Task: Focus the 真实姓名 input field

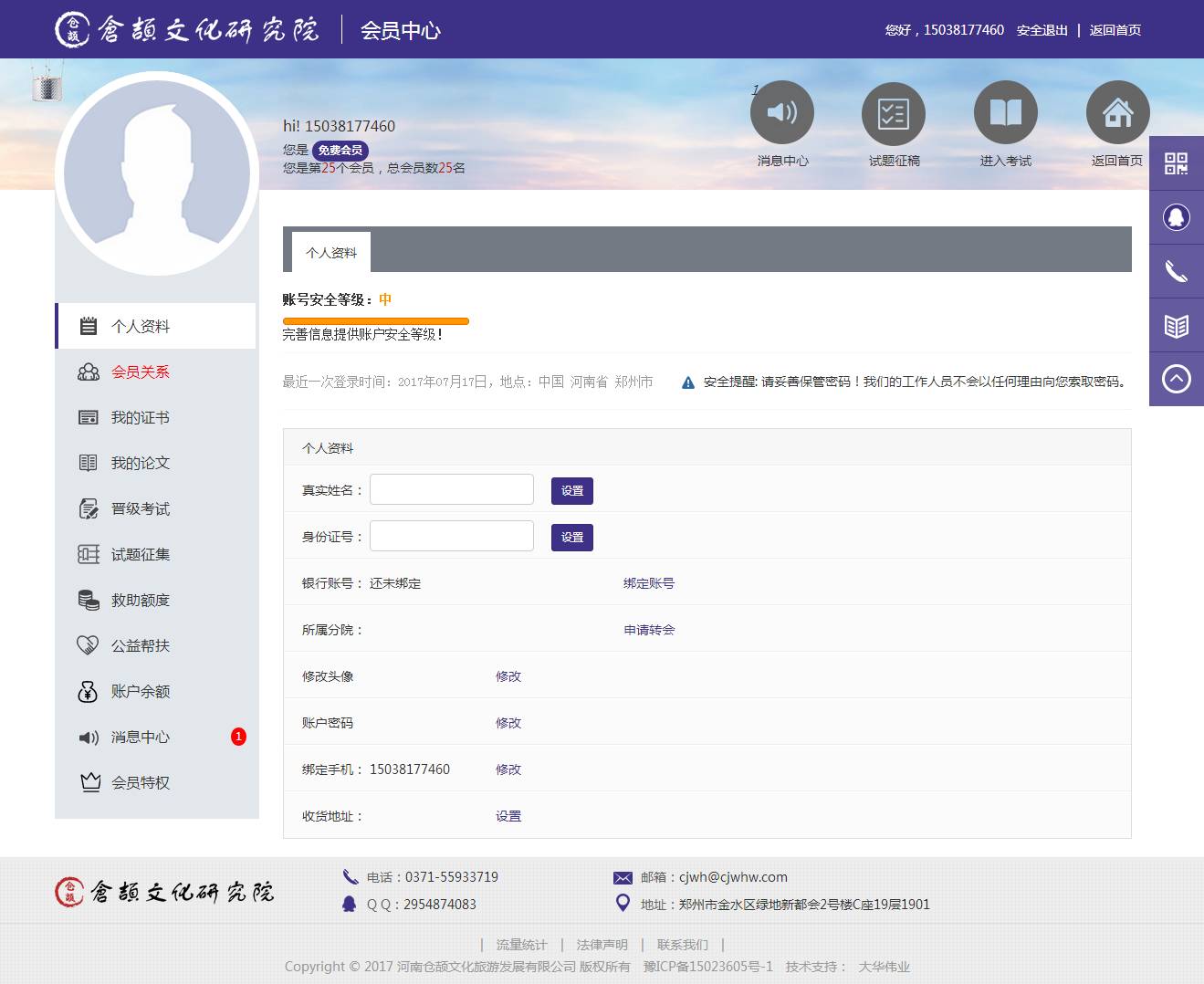Action: (451, 490)
